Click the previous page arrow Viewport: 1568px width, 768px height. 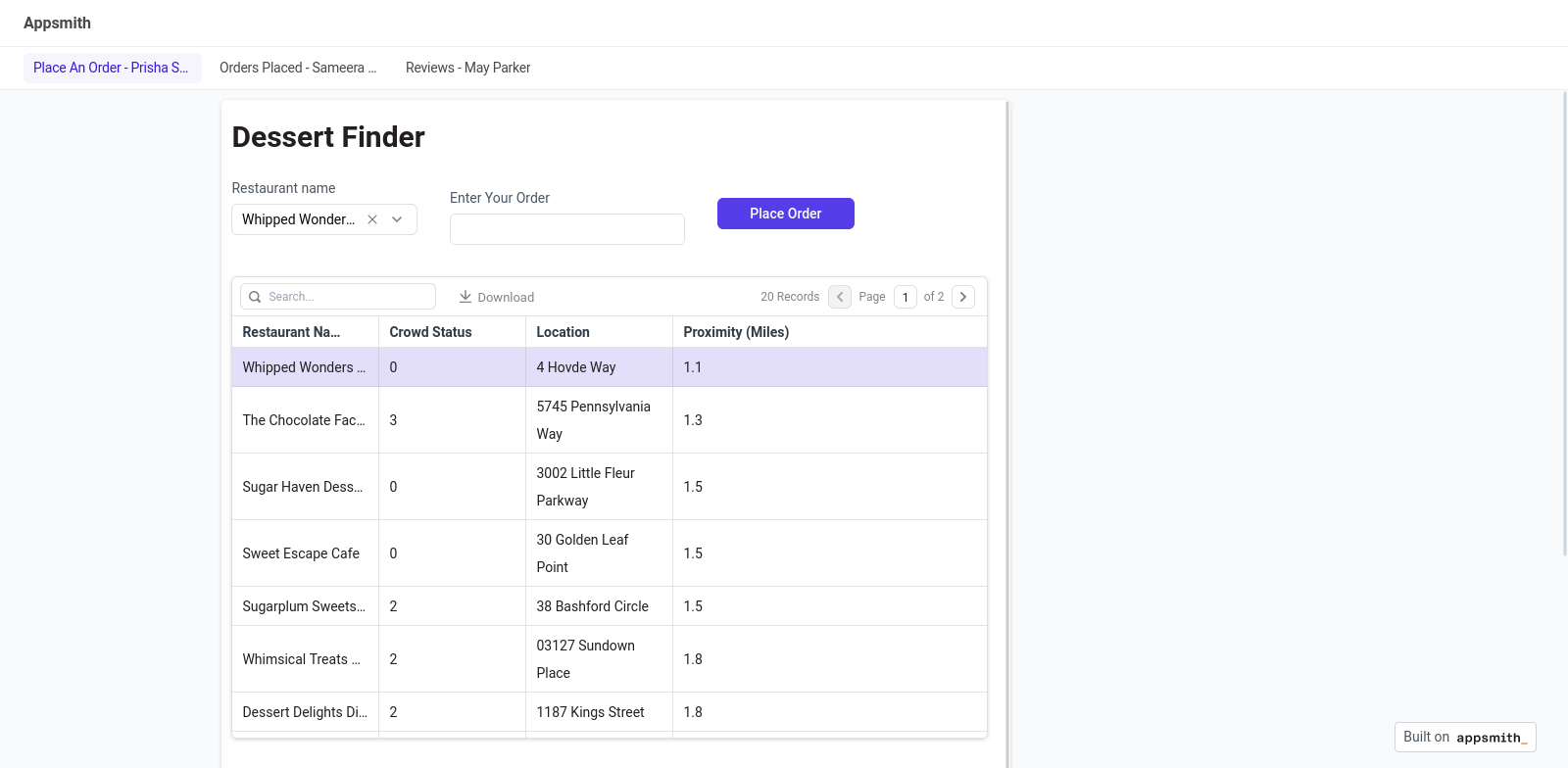point(840,297)
